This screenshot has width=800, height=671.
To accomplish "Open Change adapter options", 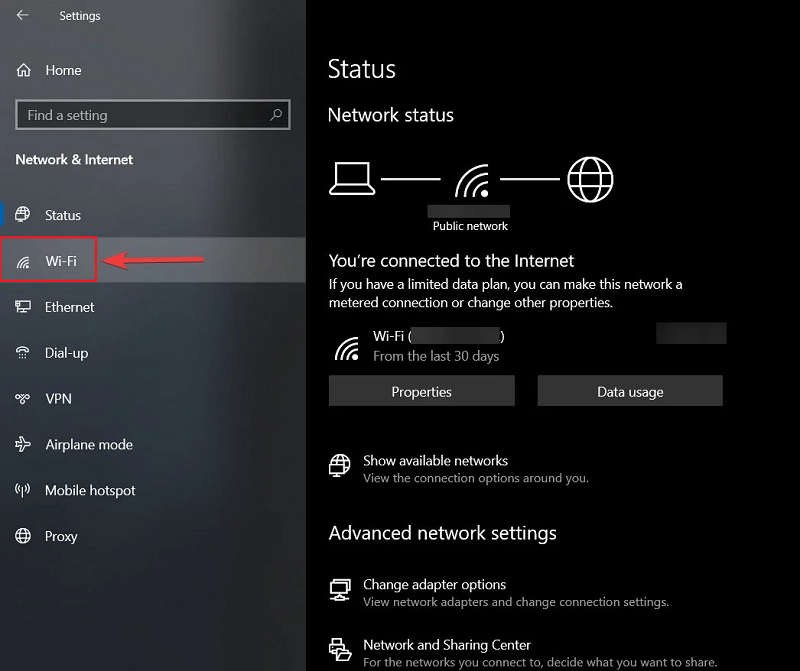I will click(434, 585).
